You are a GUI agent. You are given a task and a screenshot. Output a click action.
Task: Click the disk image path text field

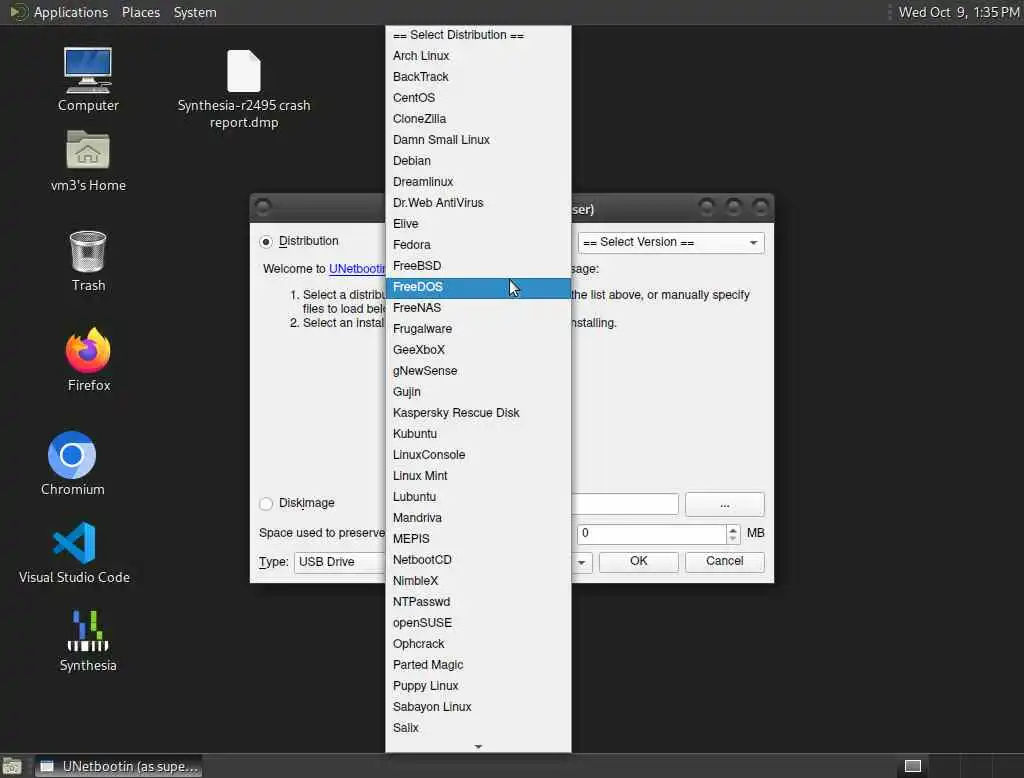pos(625,504)
